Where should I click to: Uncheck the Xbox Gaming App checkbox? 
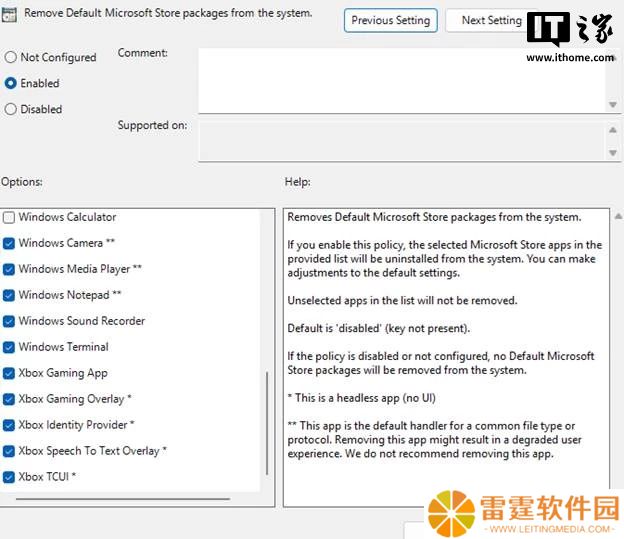coord(9,373)
